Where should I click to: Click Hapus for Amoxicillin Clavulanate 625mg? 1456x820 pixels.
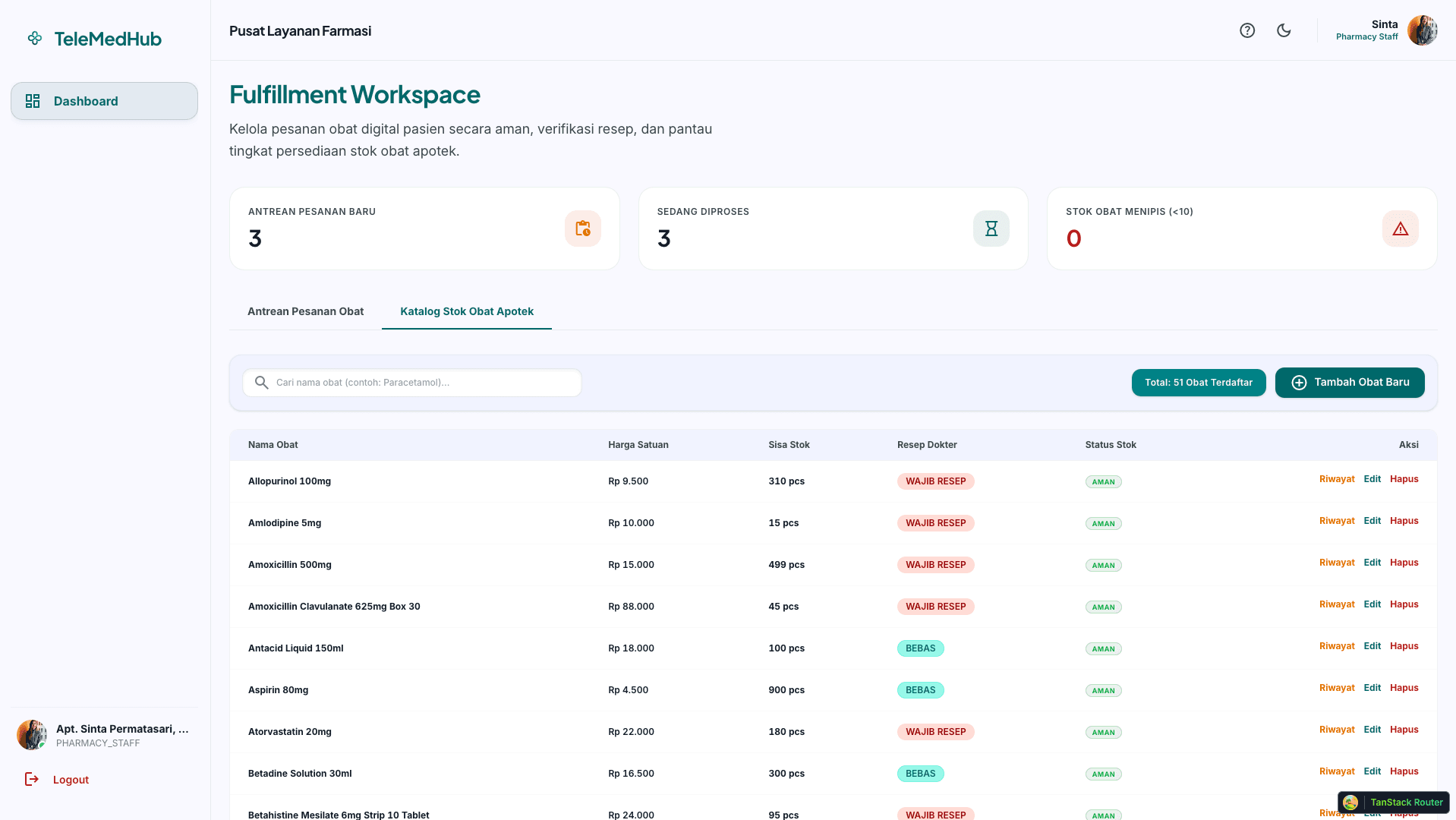(x=1404, y=604)
